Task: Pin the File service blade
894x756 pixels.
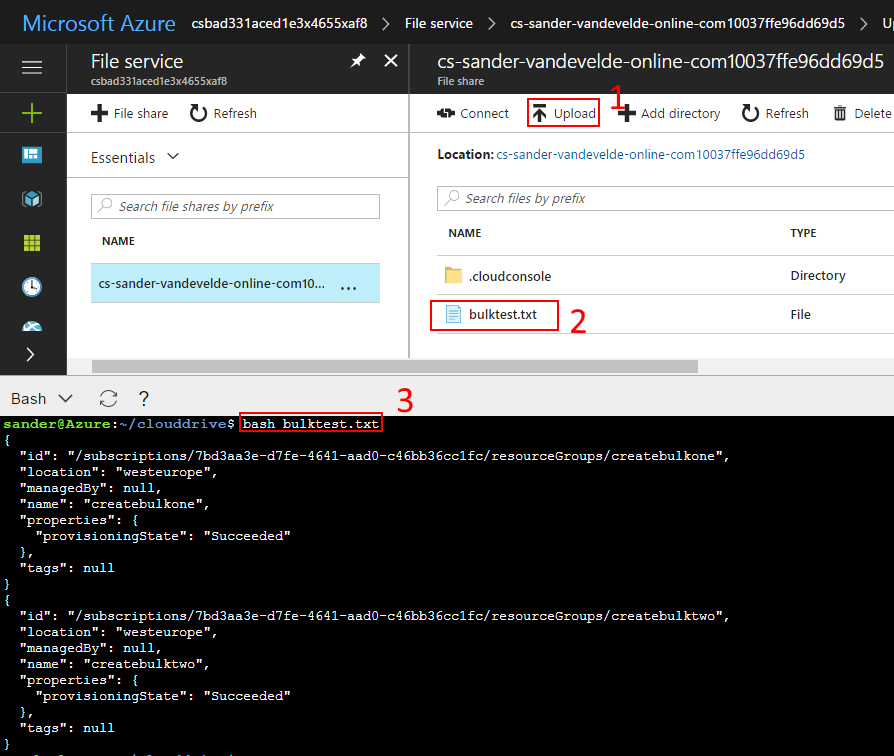Action: [357, 62]
